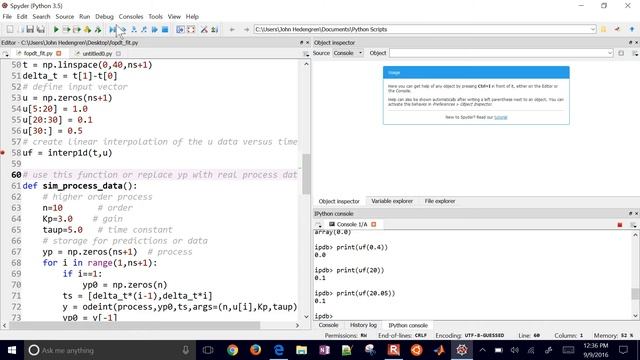
Task: Open the Source Console dropdown
Action: pos(348,53)
